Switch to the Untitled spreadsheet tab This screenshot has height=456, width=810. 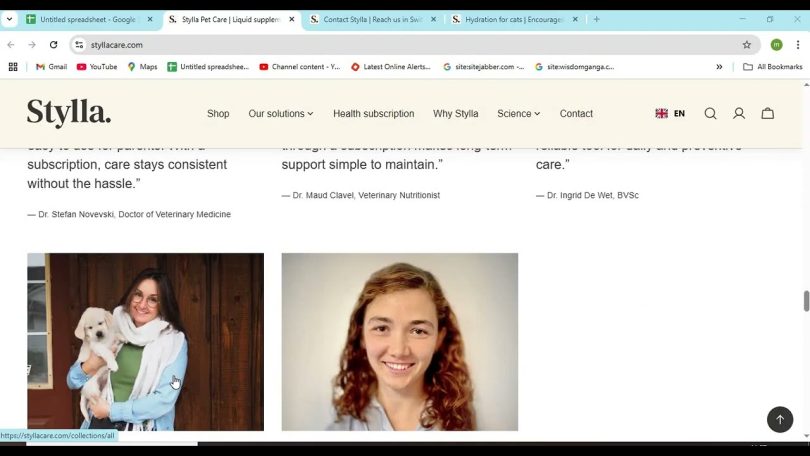89,19
